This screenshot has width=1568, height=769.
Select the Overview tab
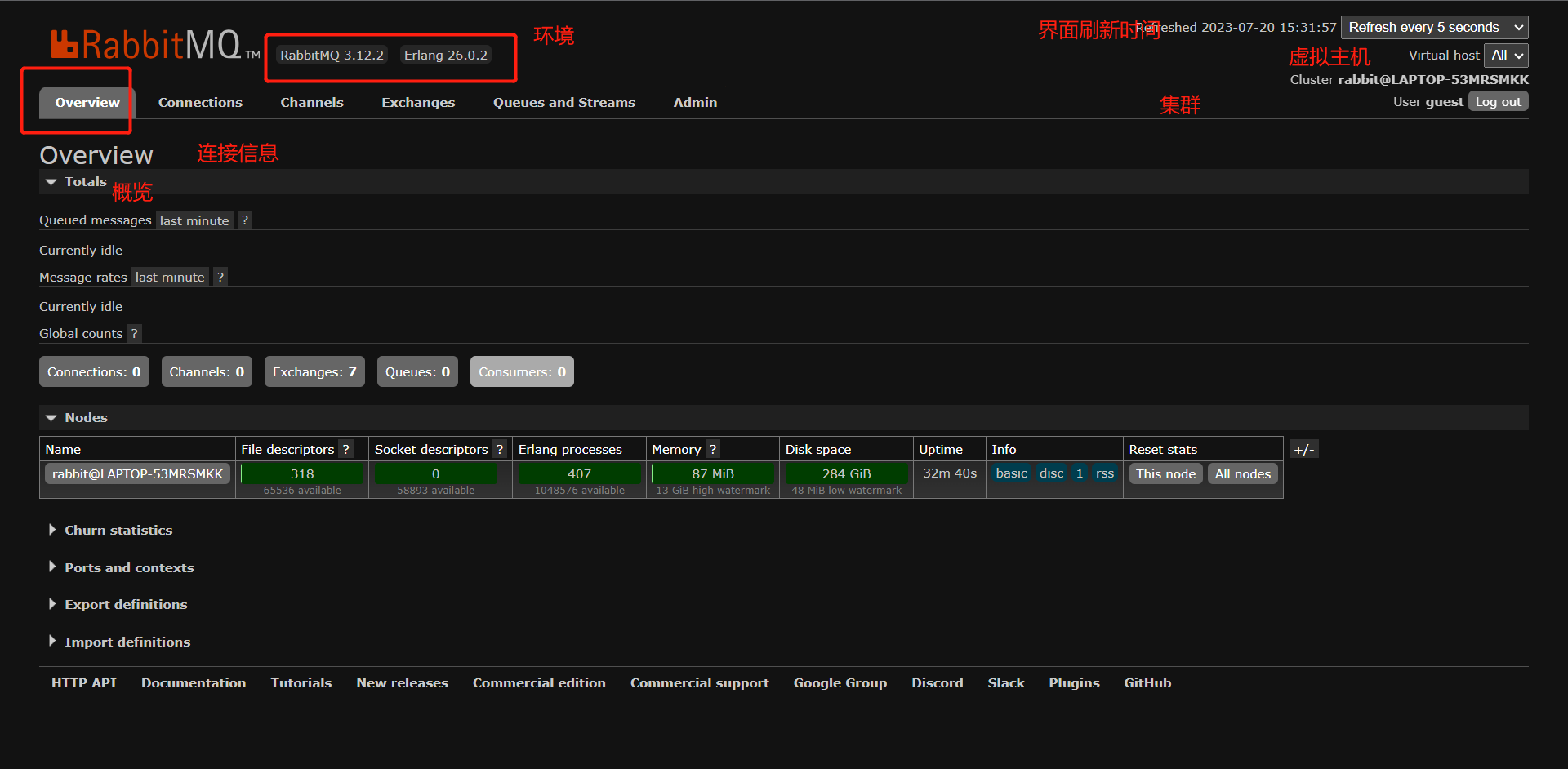coord(87,102)
